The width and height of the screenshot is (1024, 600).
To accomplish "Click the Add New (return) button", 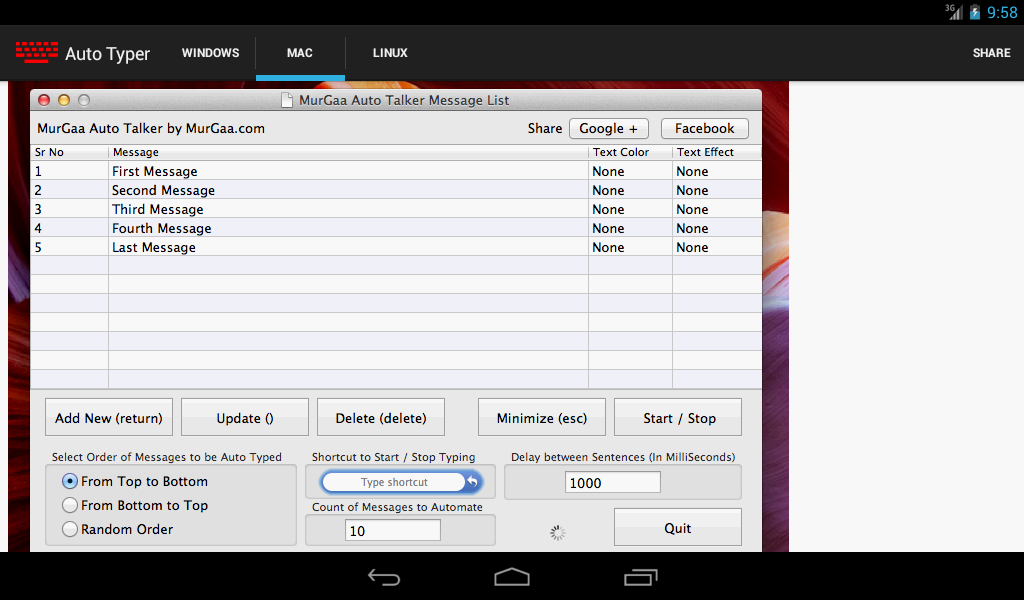I will (x=109, y=417).
